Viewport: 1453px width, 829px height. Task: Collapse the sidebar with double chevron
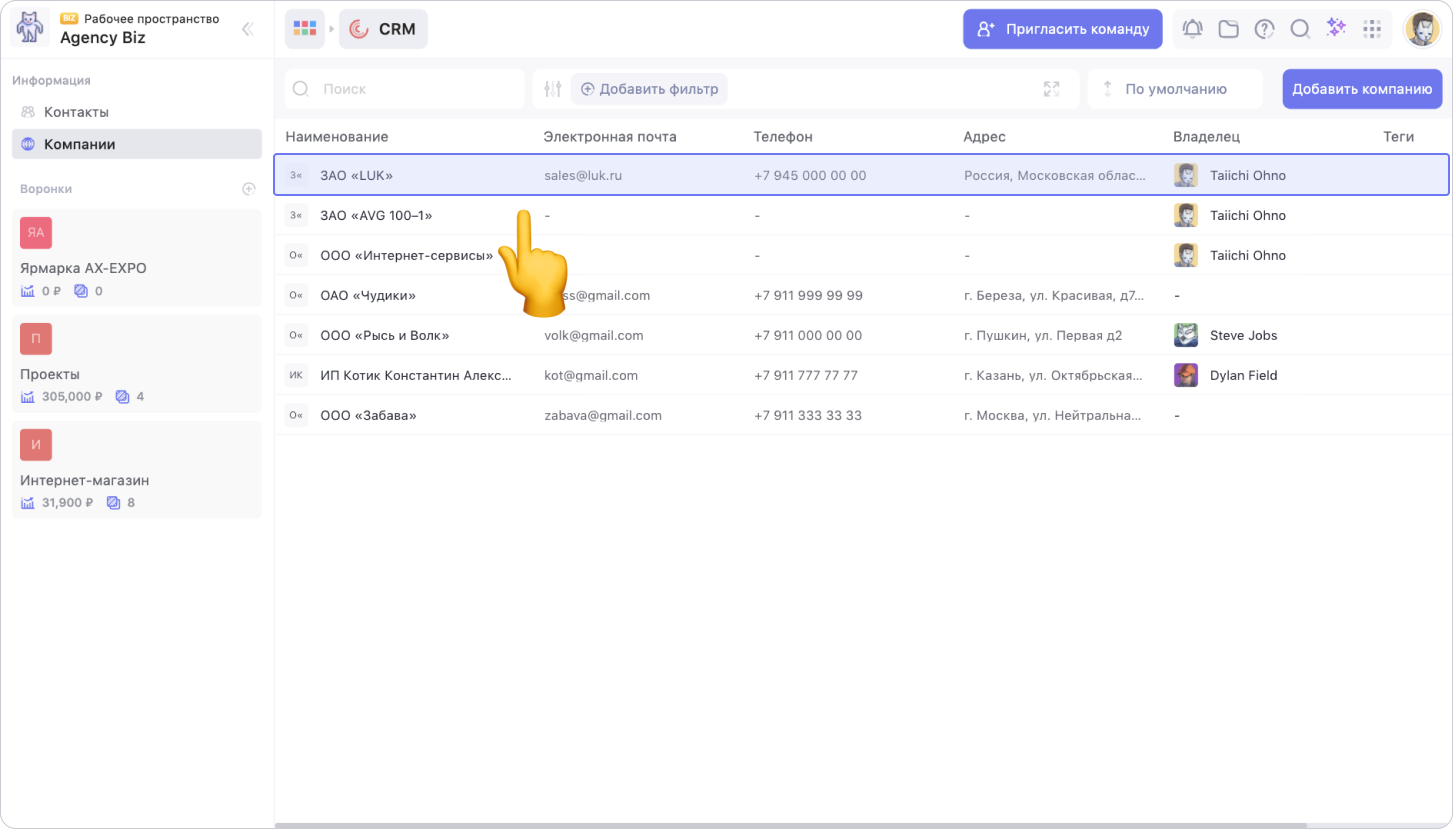pyautogui.click(x=247, y=30)
